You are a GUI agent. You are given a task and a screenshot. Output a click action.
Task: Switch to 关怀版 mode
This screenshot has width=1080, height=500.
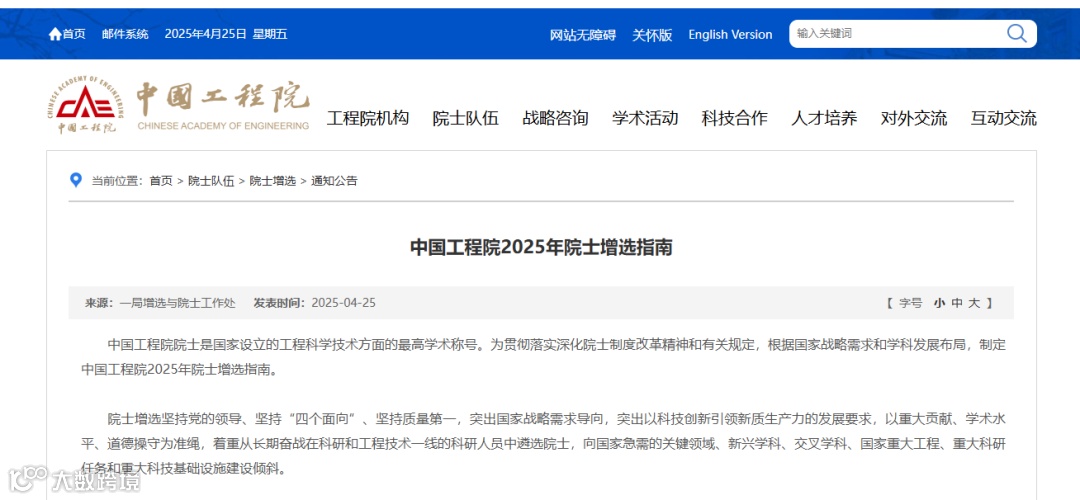pyautogui.click(x=652, y=35)
